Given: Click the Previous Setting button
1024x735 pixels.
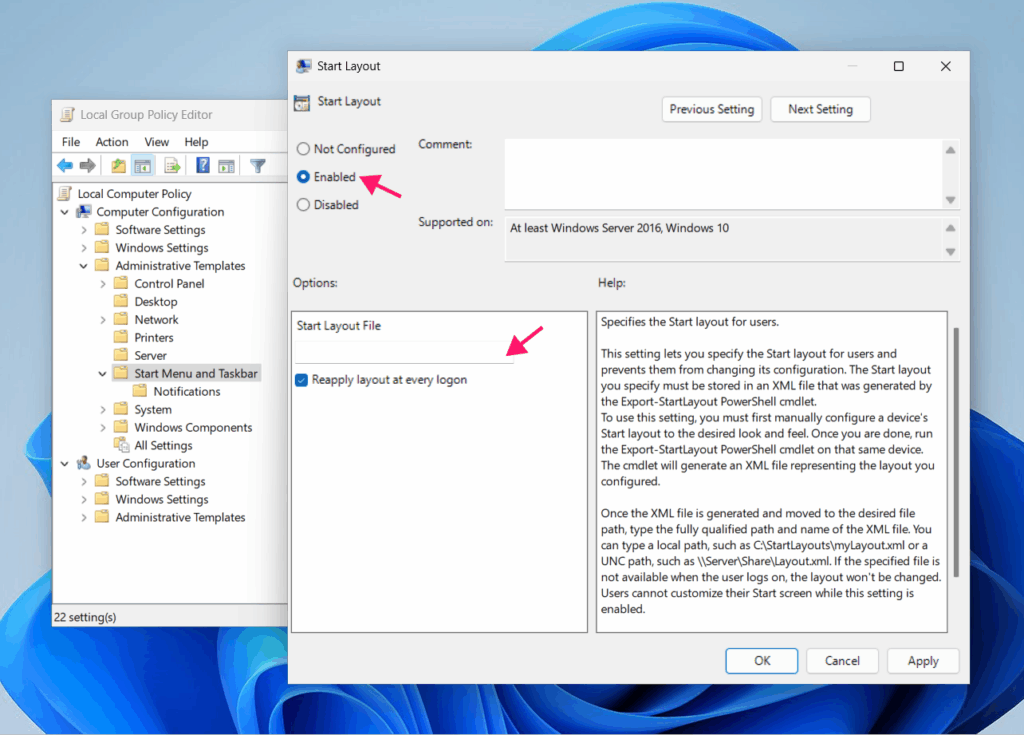Looking at the screenshot, I should tap(712, 109).
